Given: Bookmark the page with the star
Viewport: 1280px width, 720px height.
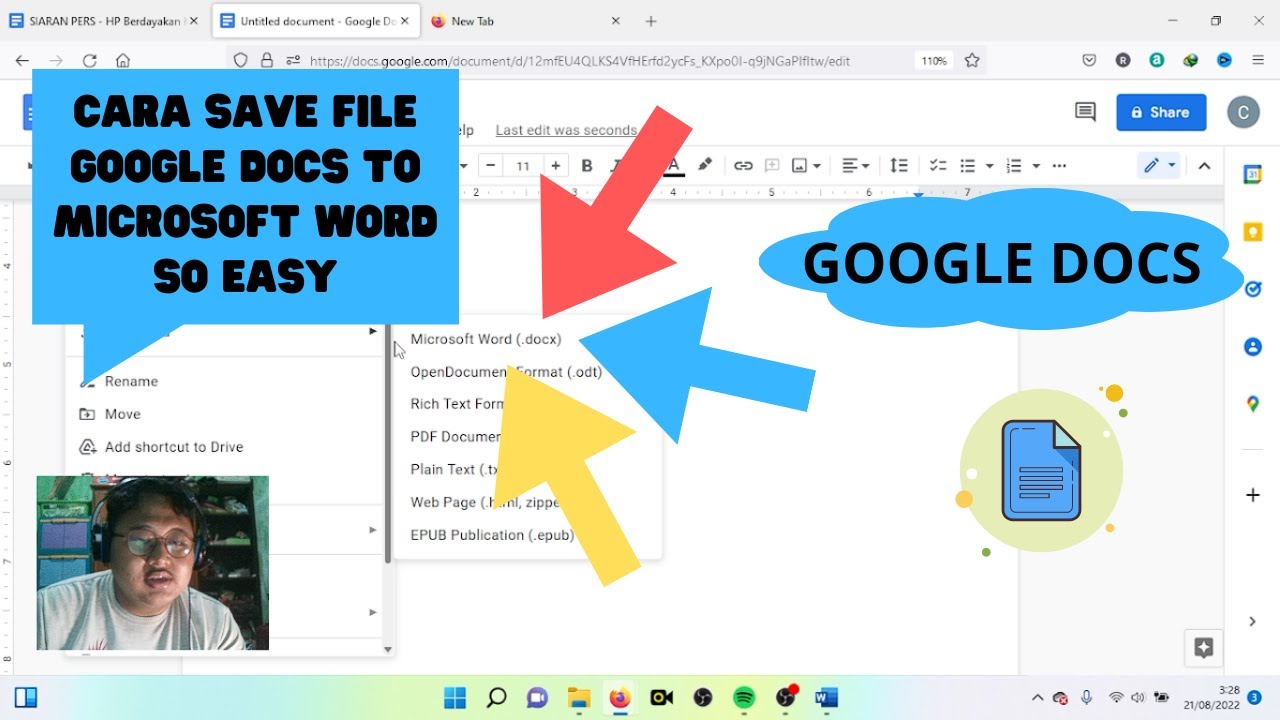Looking at the screenshot, I should coord(972,61).
